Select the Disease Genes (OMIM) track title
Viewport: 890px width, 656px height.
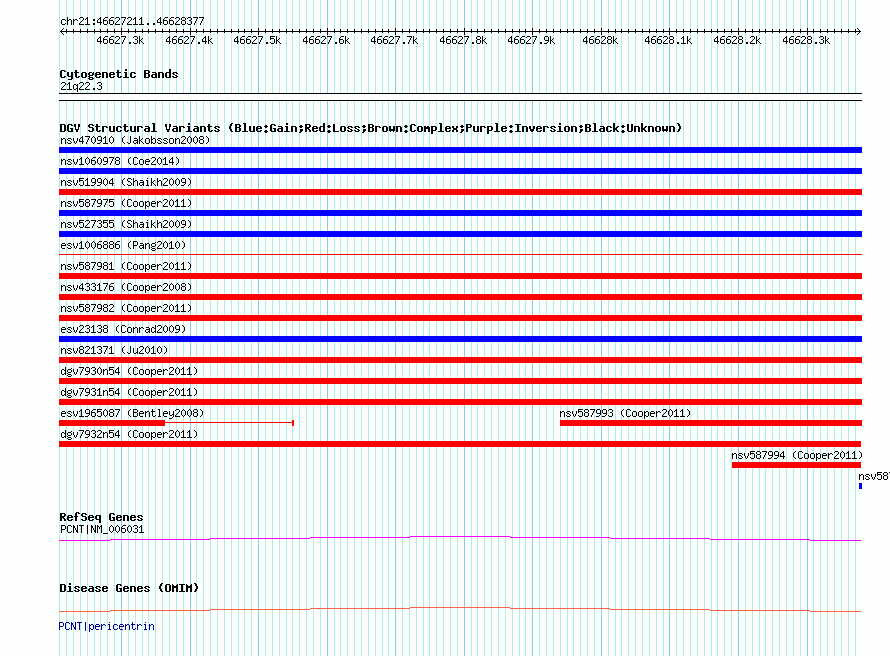point(129,588)
